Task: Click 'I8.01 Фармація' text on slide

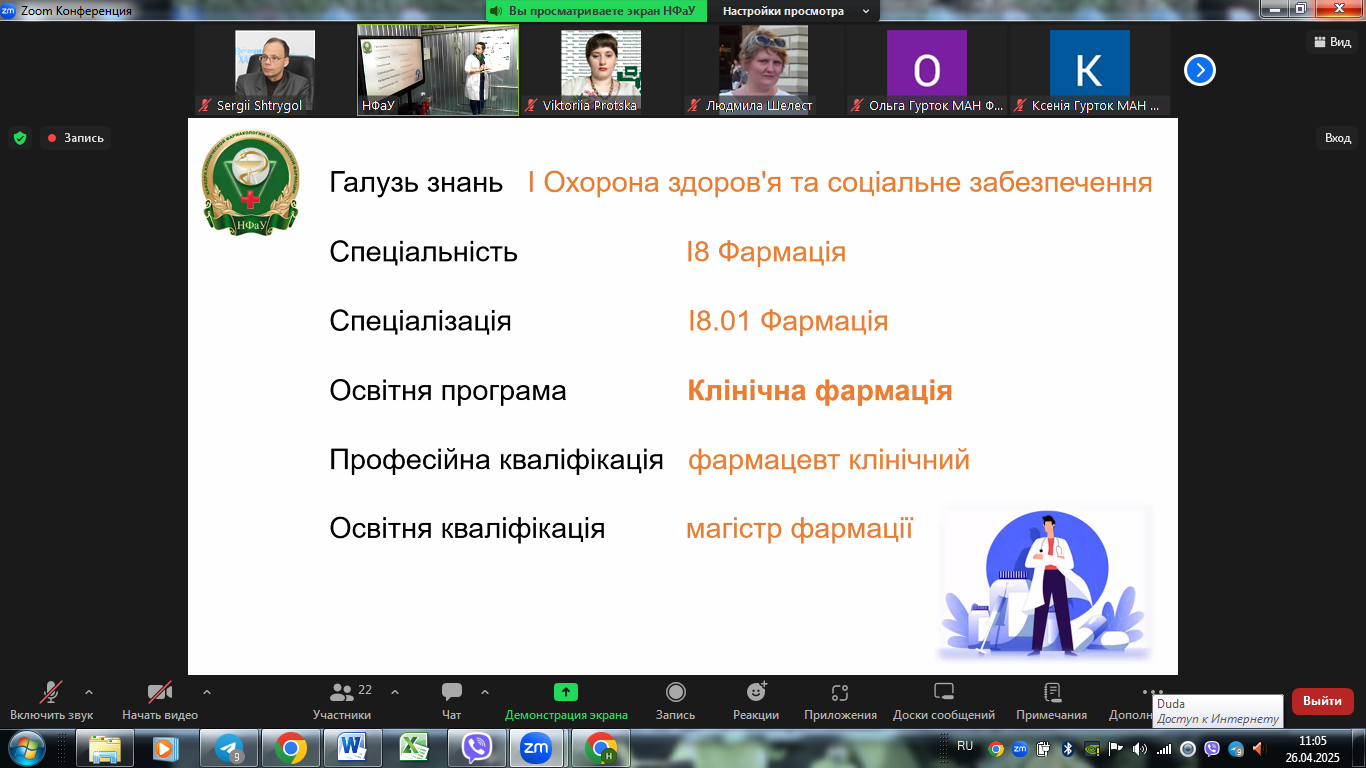Action: coord(788,321)
